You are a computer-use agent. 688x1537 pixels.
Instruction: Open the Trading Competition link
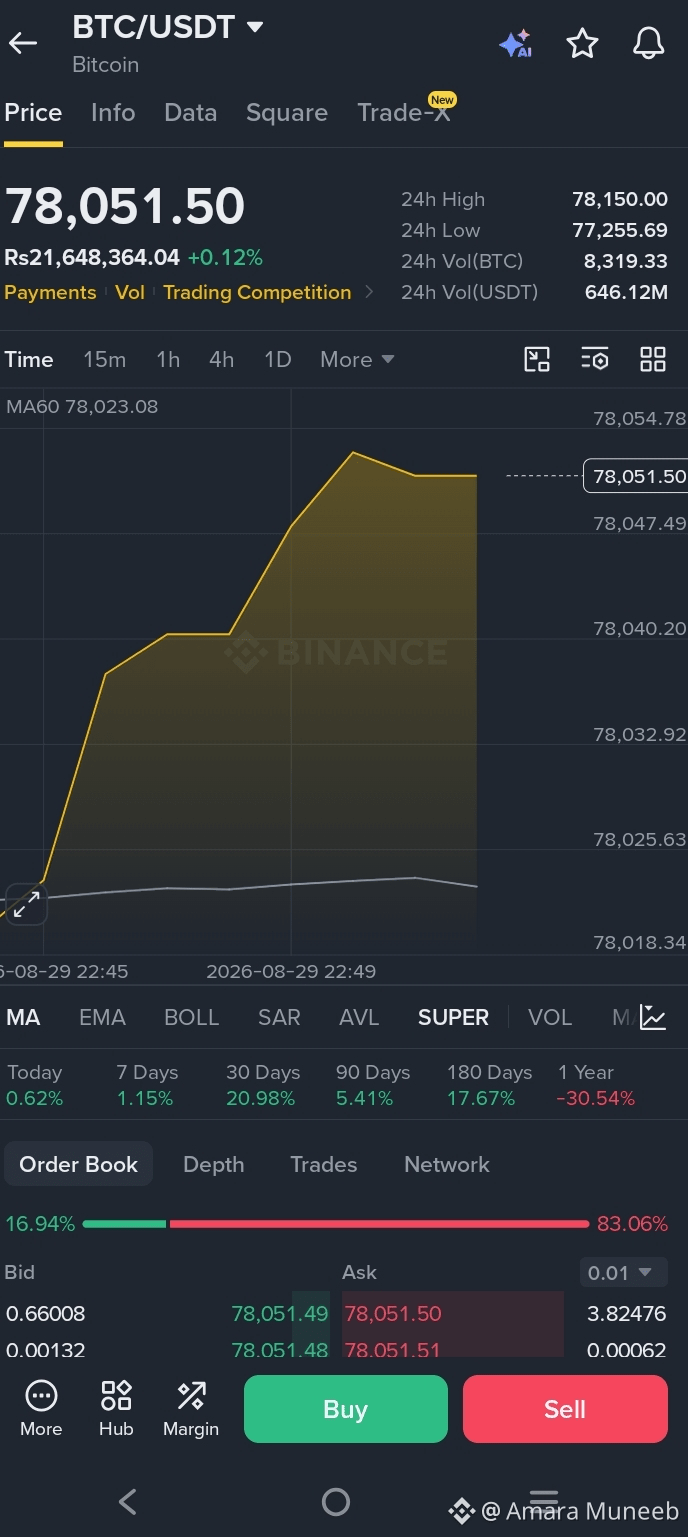257,293
